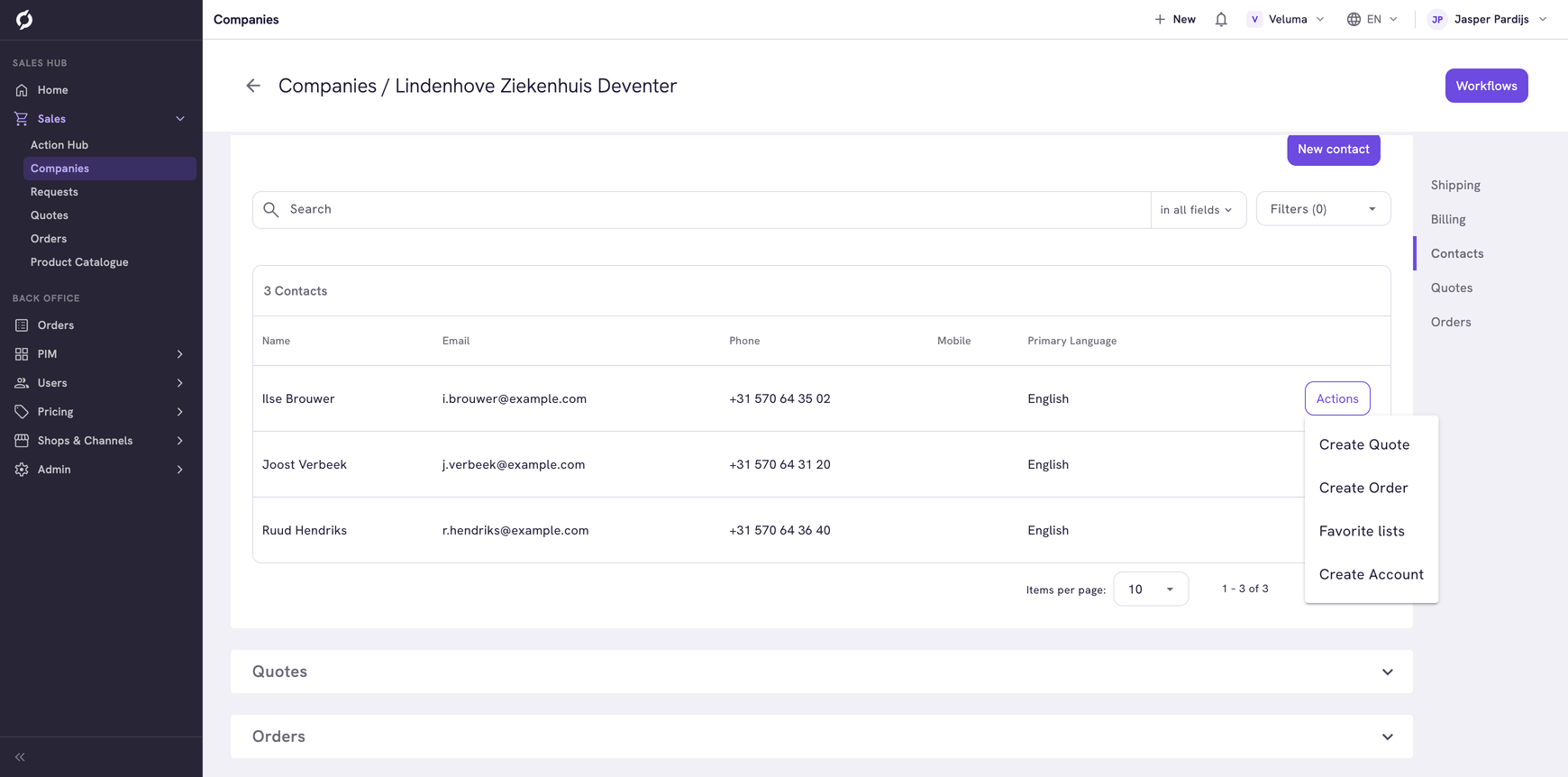Screen dimensions: 1568x777
Task: Expand the Orders section
Action: click(822, 736)
